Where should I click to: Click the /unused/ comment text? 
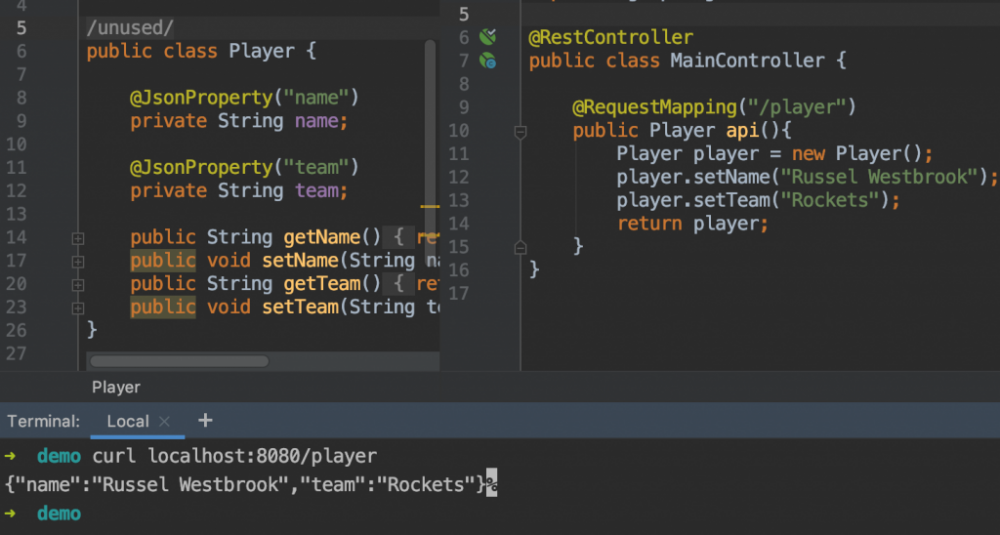[x=129, y=27]
